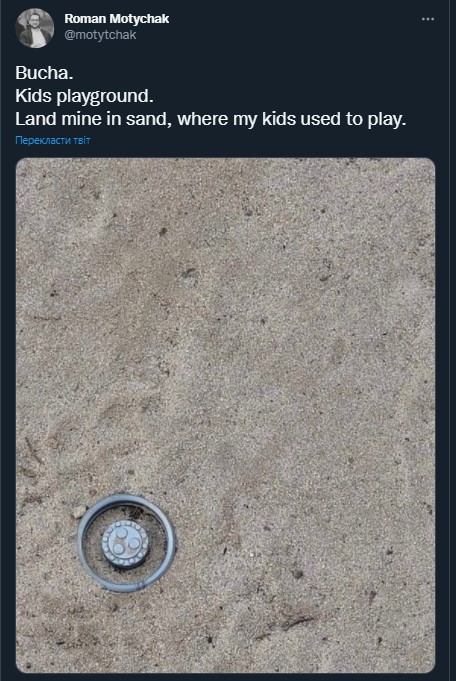Viewport: 456px width, 681px height.
Task: Open the tweet's three-dot More menu
Action: [428, 19]
